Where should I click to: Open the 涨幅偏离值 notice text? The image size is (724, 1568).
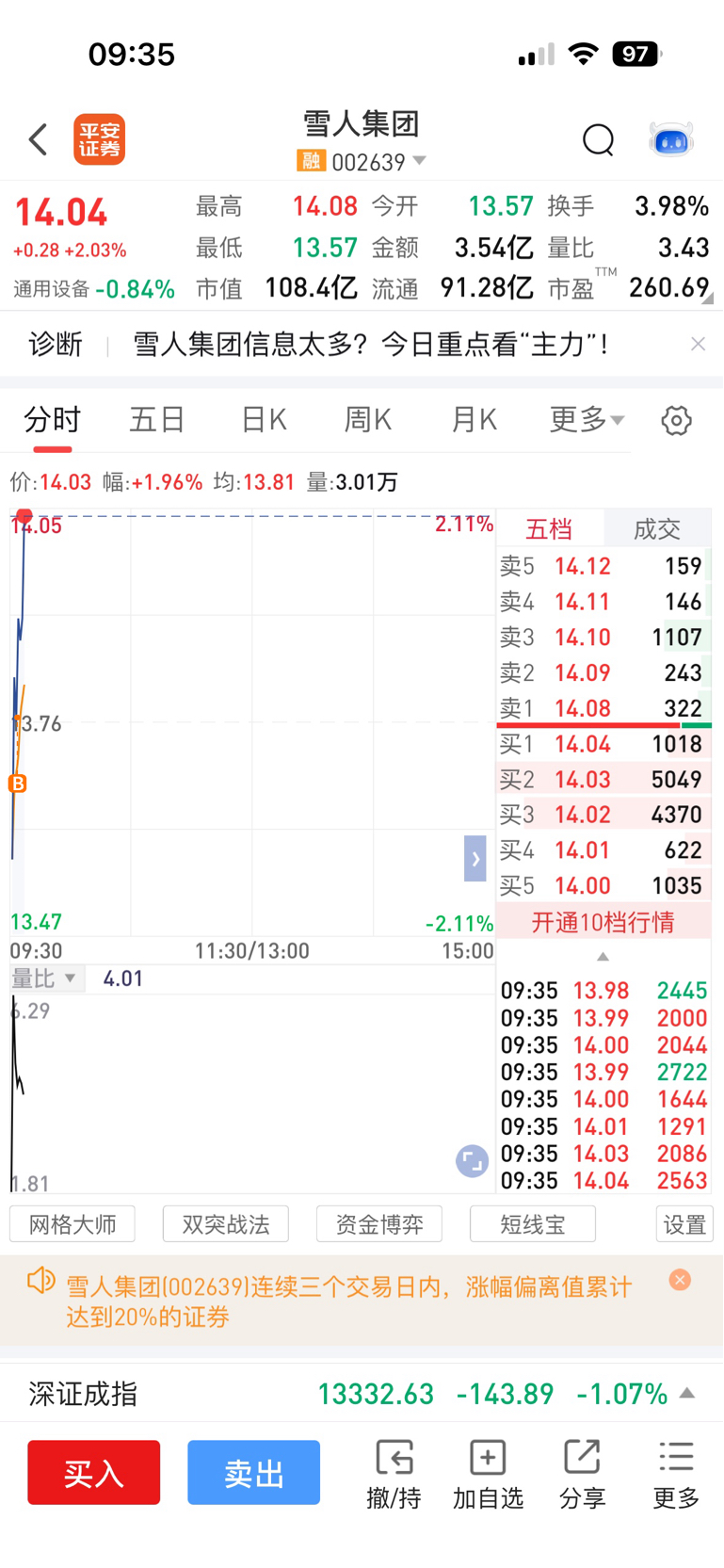point(348,1301)
